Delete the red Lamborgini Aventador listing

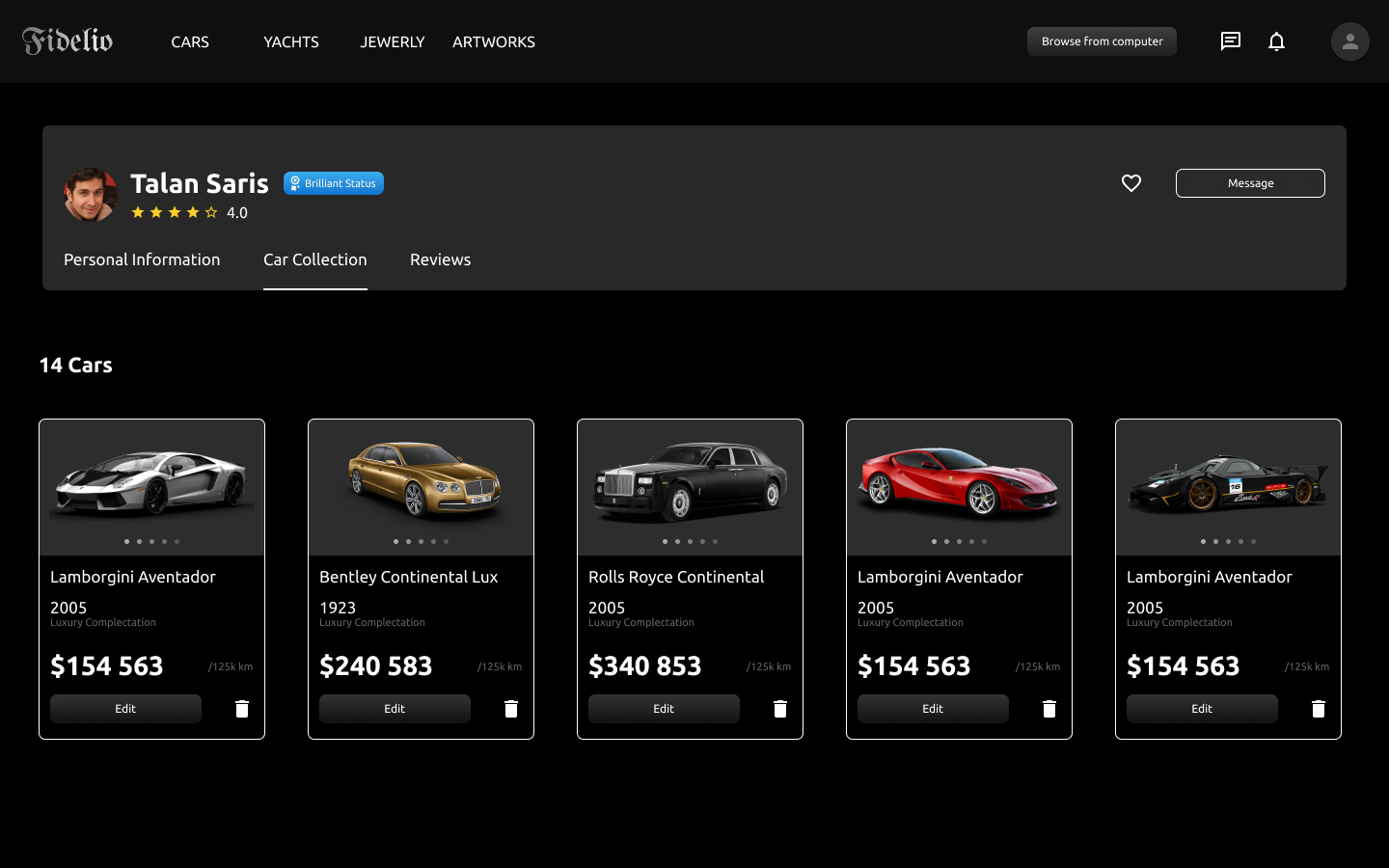(x=1049, y=709)
